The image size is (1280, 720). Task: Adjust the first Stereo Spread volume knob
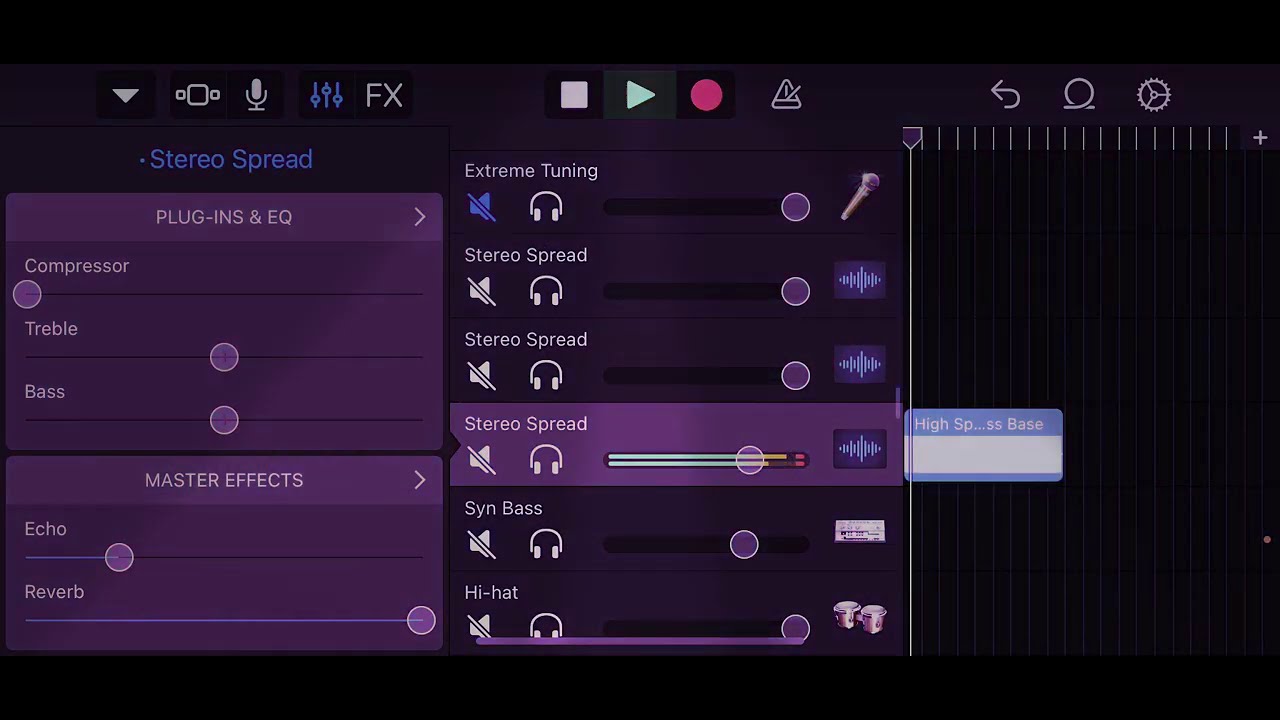coord(795,291)
